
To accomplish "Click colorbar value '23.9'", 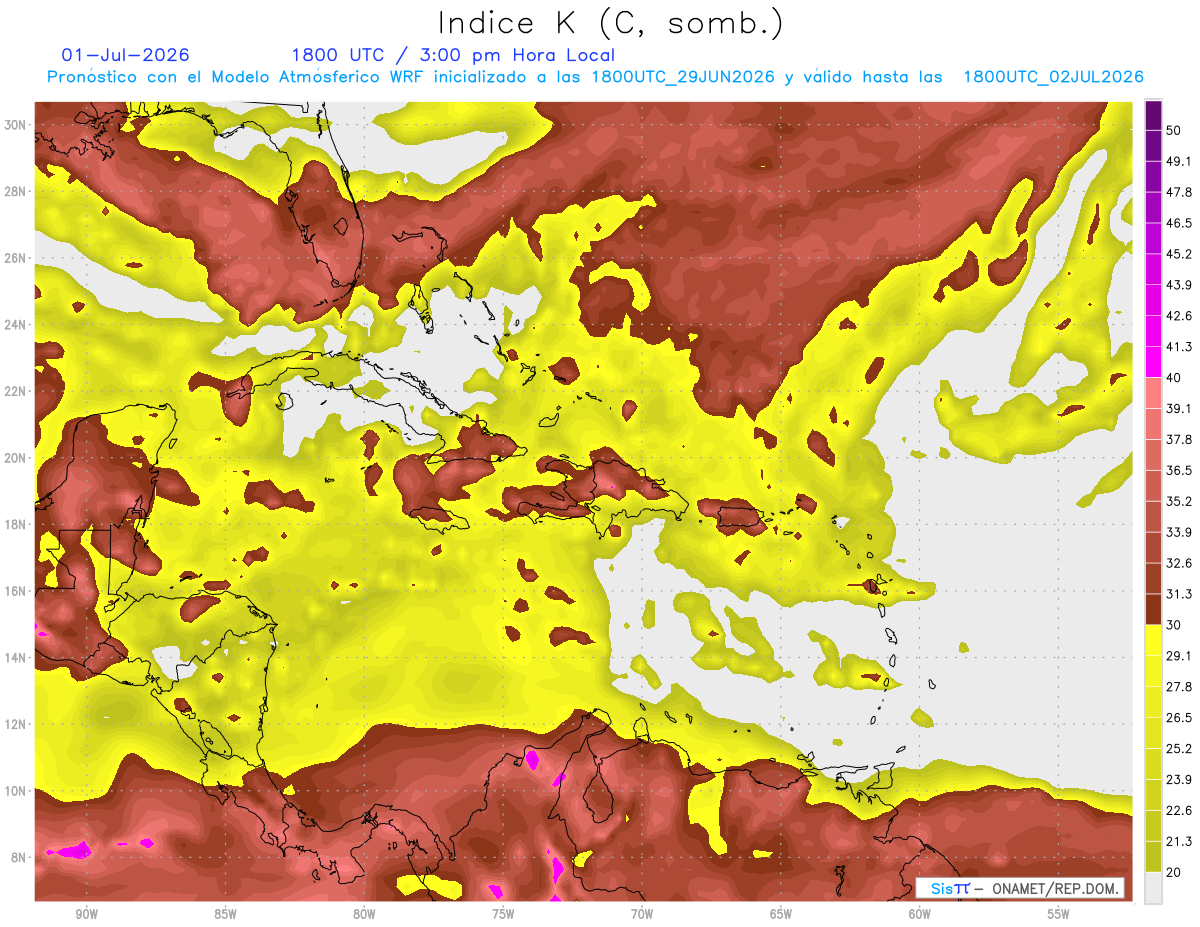I will pyautogui.click(x=1181, y=780).
